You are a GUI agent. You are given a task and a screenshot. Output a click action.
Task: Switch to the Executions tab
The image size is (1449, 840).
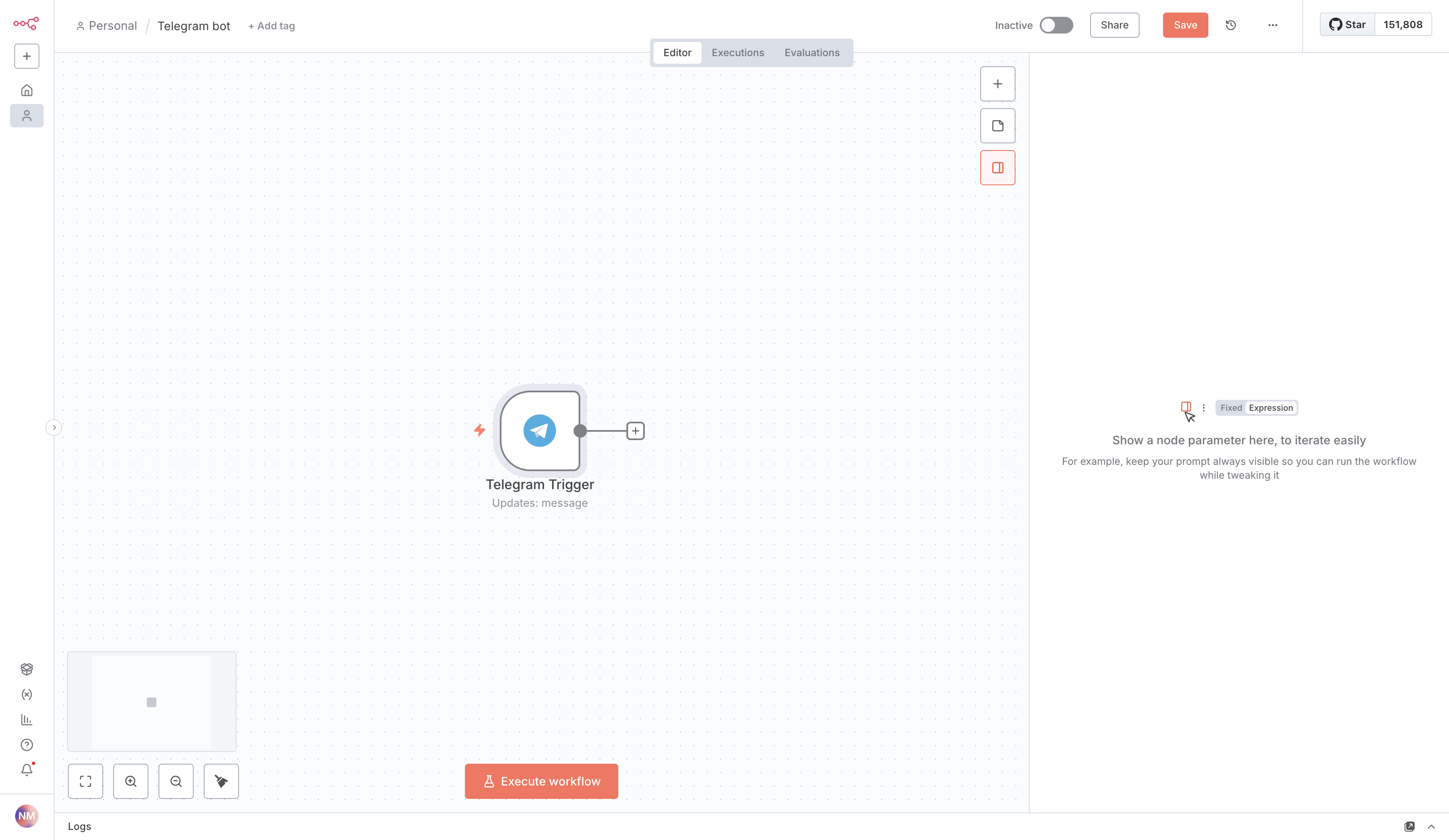[737, 53]
